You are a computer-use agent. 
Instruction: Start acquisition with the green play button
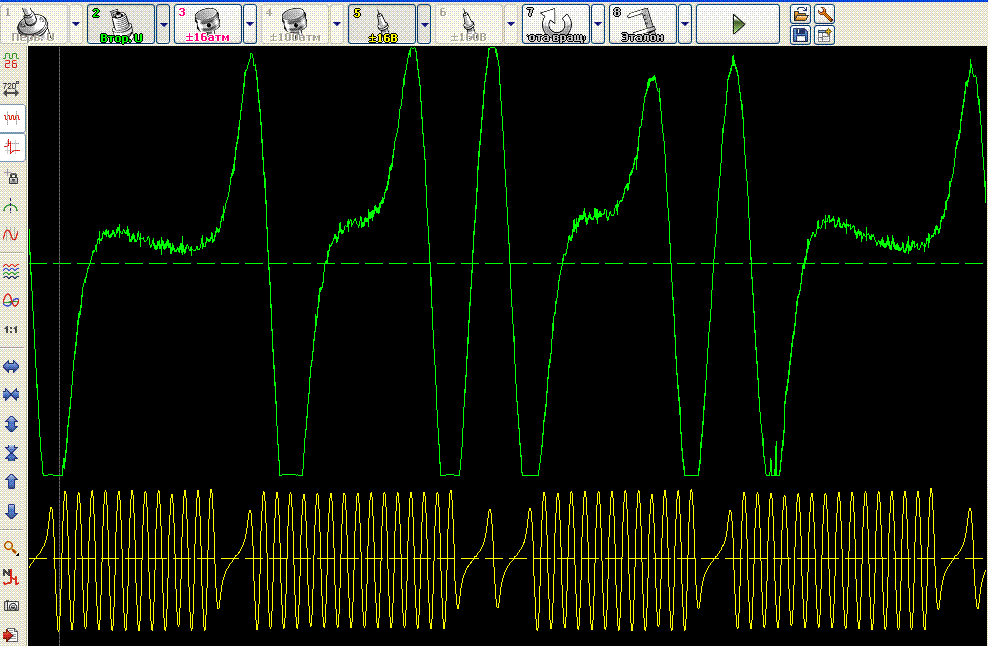point(737,22)
